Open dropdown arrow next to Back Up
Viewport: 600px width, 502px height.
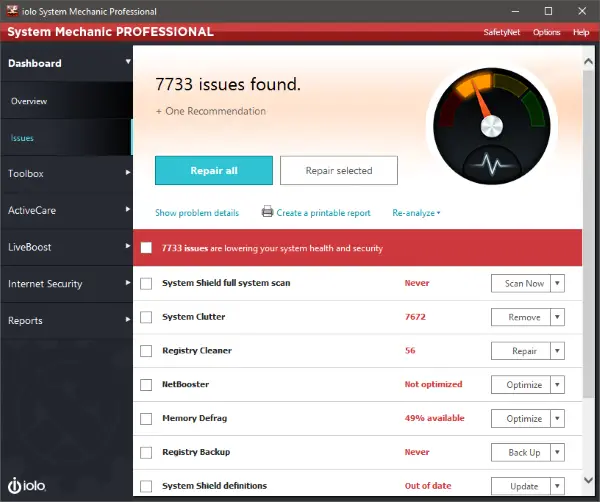click(x=558, y=452)
